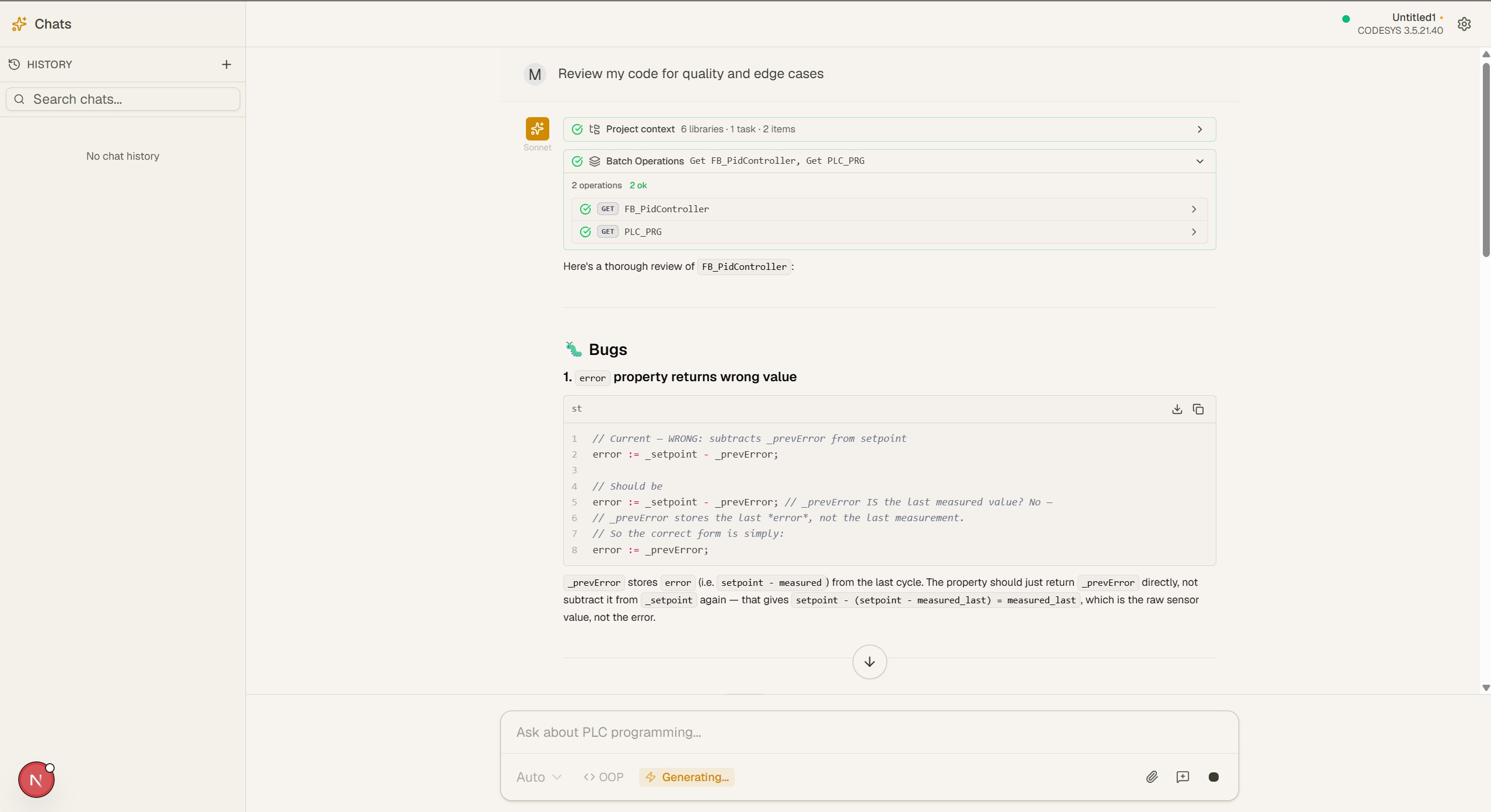Click code line 'error := _prevError;'

pyautogui.click(x=650, y=550)
